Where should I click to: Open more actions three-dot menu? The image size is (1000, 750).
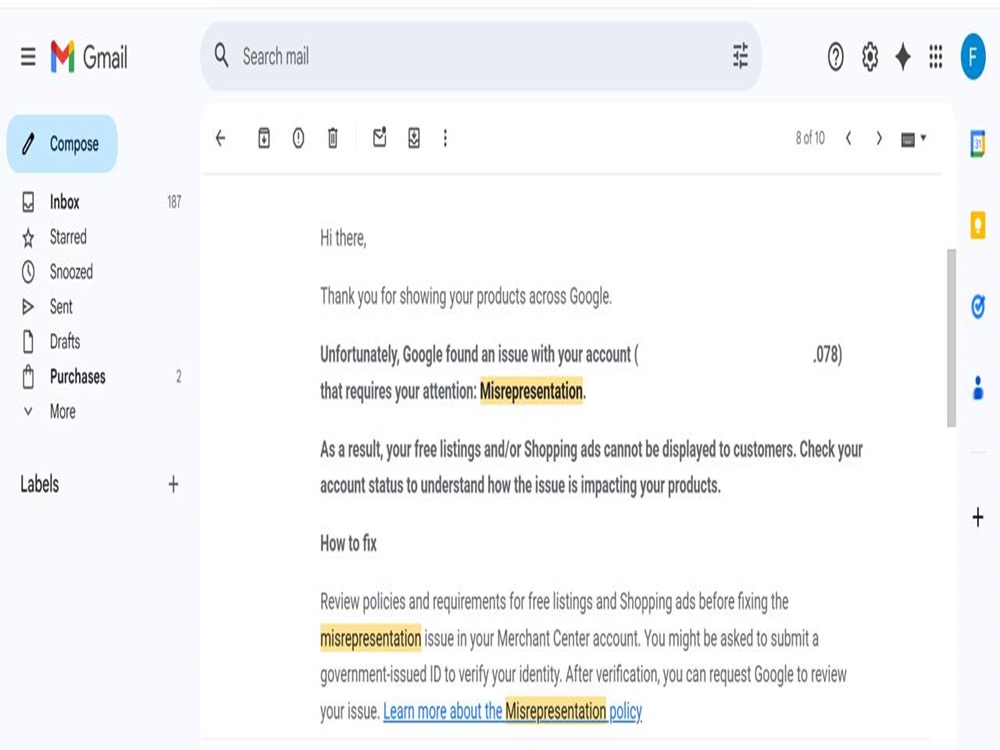point(445,138)
